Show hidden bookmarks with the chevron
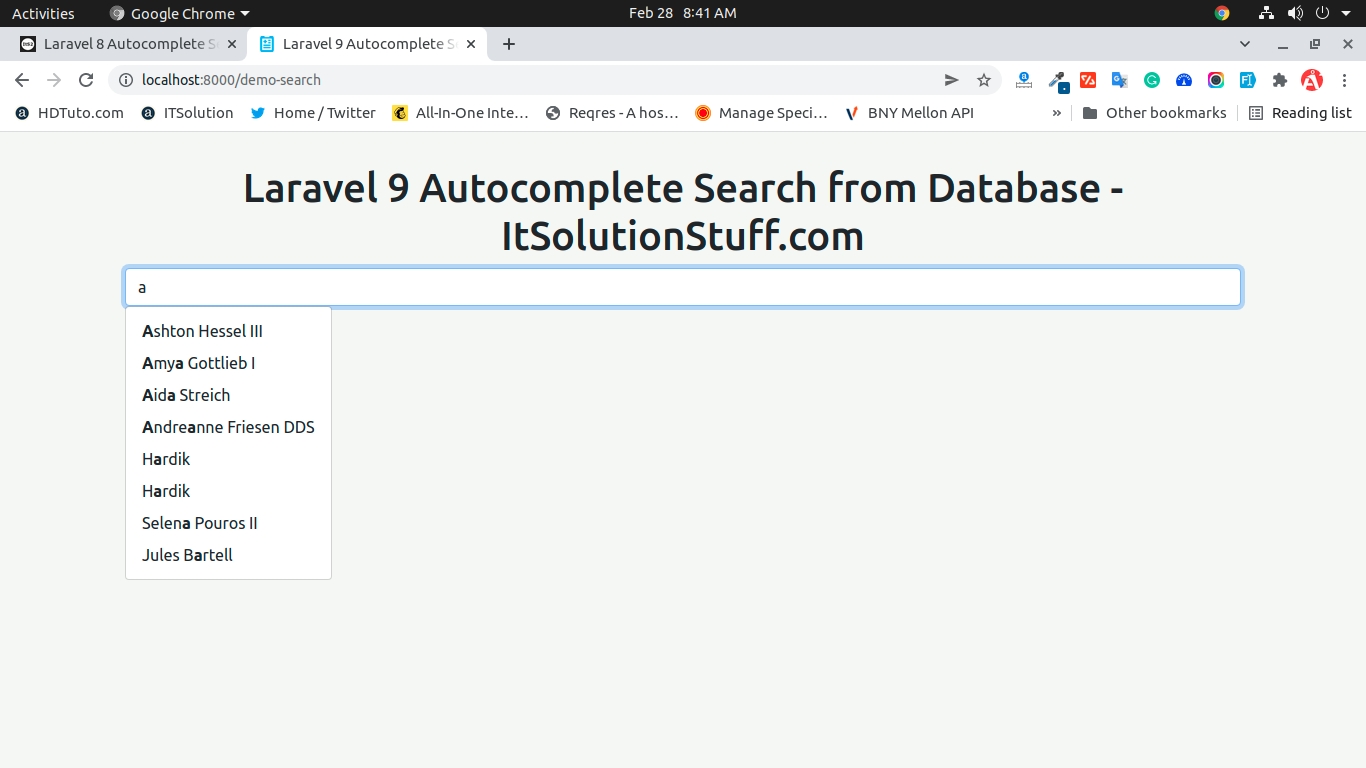The width and height of the screenshot is (1366, 768). [x=1056, y=113]
